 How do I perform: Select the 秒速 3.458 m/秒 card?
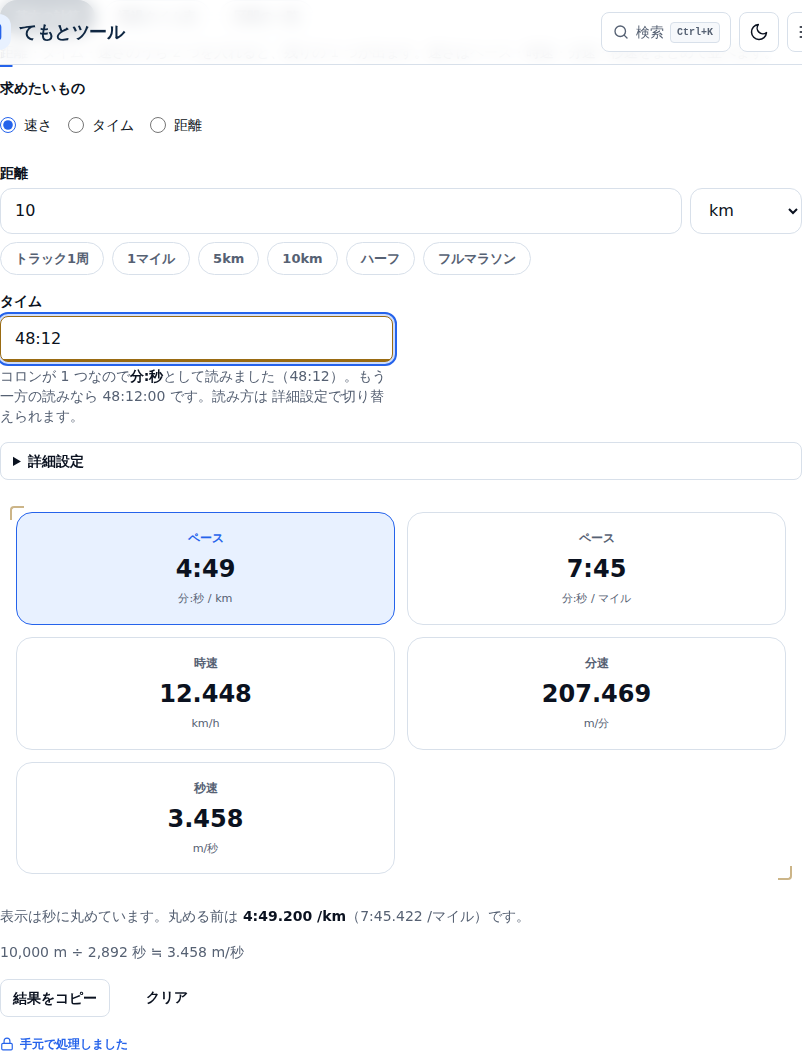205,818
